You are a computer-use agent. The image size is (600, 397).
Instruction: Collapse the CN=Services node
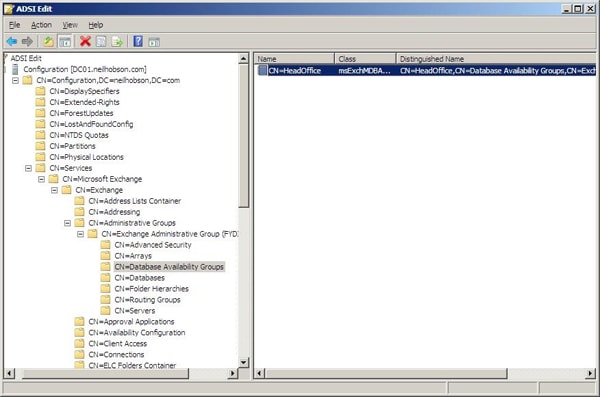click(x=28, y=168)
